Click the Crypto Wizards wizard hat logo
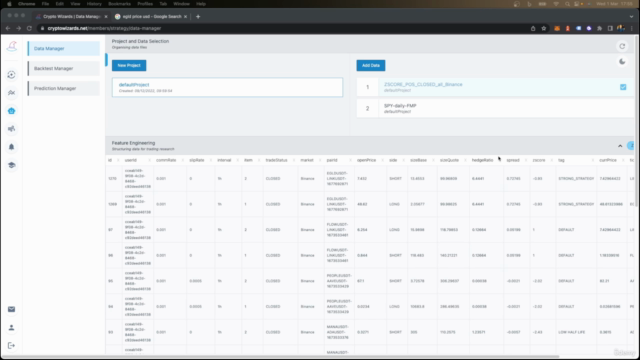Viewport: 640px width, 360px height. 11,46
